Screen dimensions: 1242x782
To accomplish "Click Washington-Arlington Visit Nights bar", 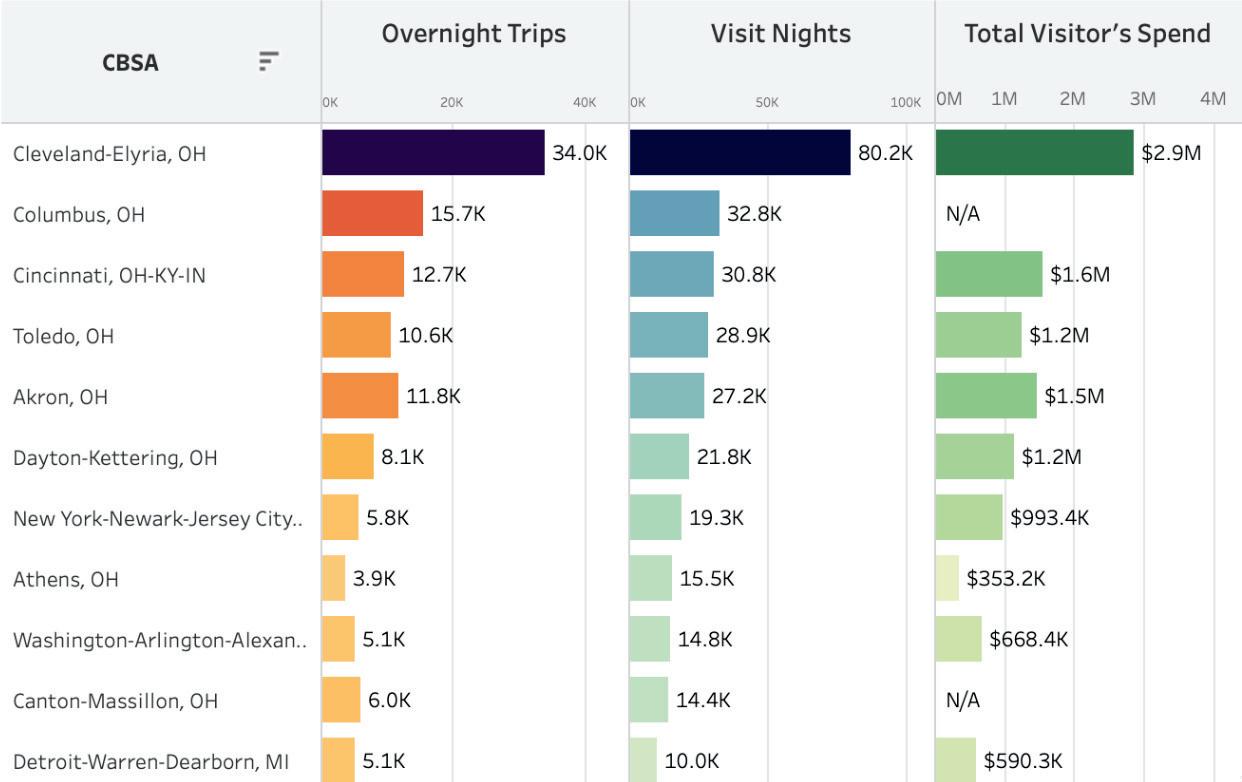I will (649, 640).
